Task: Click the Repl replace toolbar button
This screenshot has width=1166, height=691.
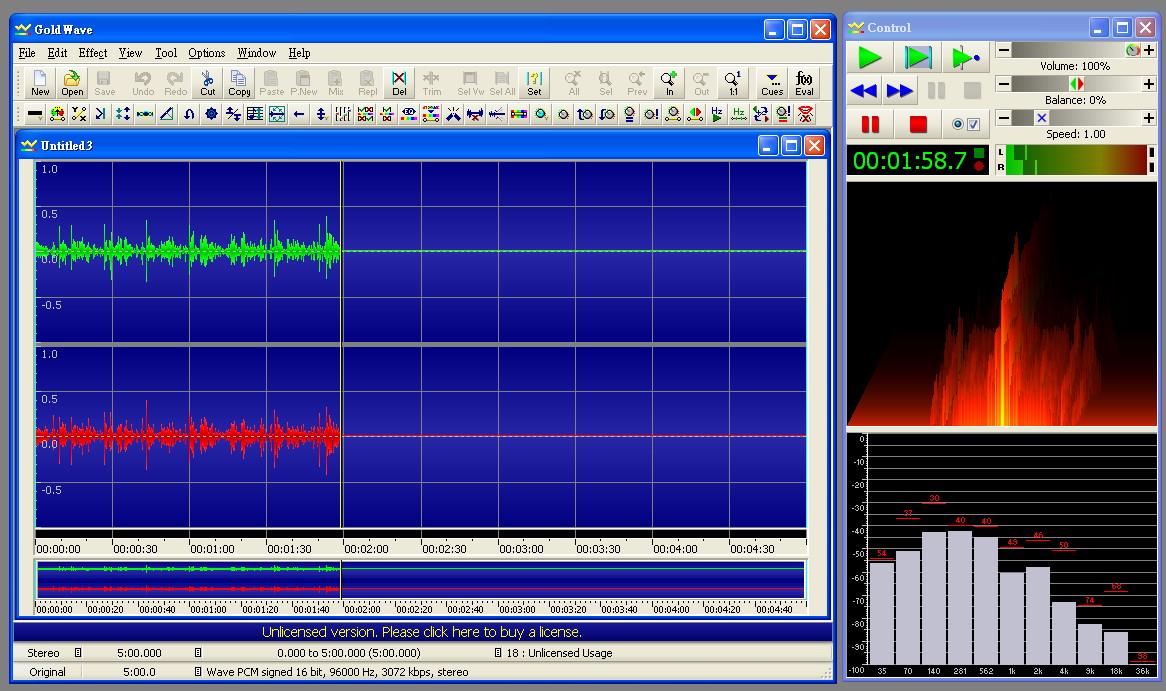Action: 367,83
